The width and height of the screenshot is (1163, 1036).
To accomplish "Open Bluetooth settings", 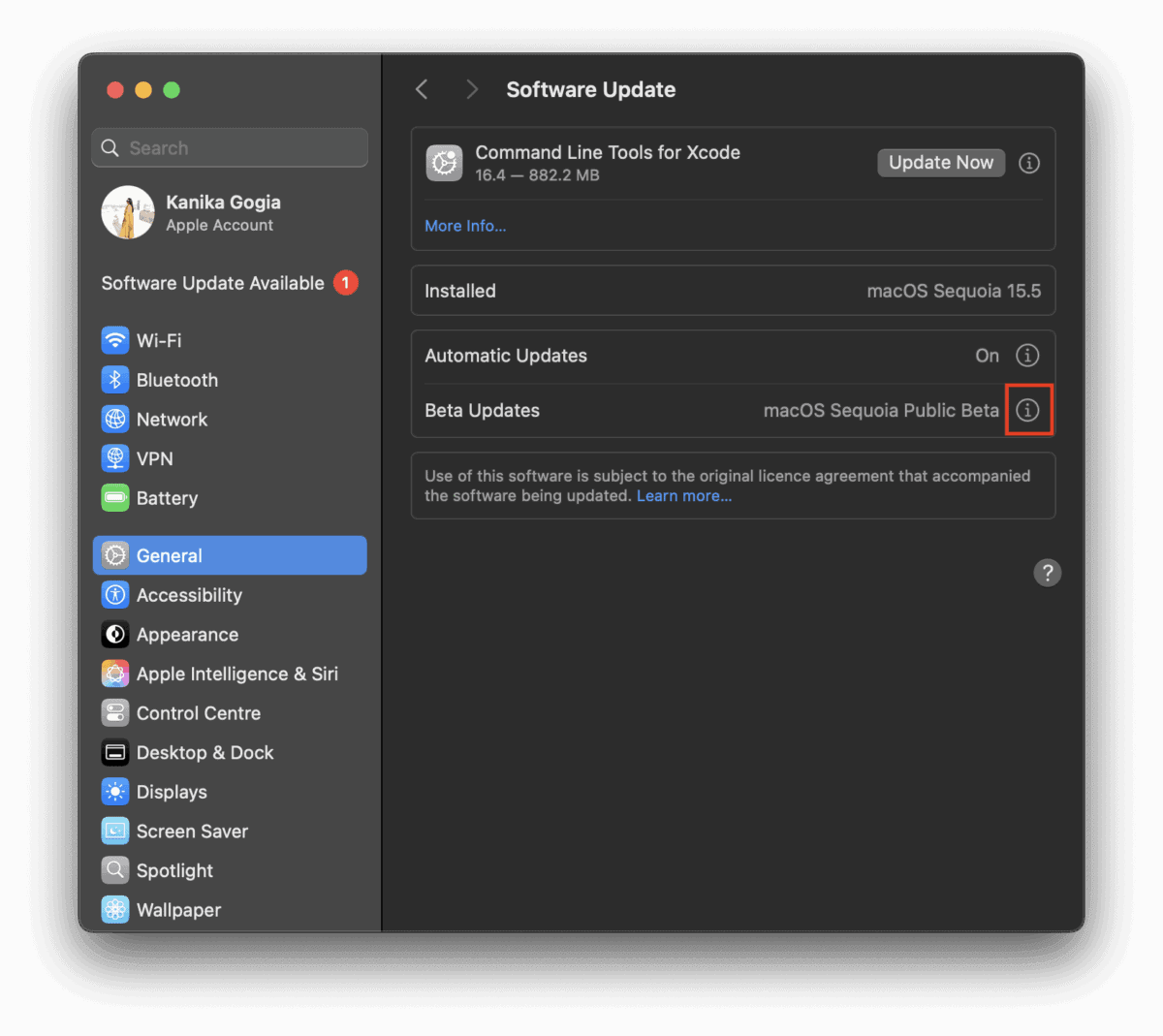I will [230, 380].
